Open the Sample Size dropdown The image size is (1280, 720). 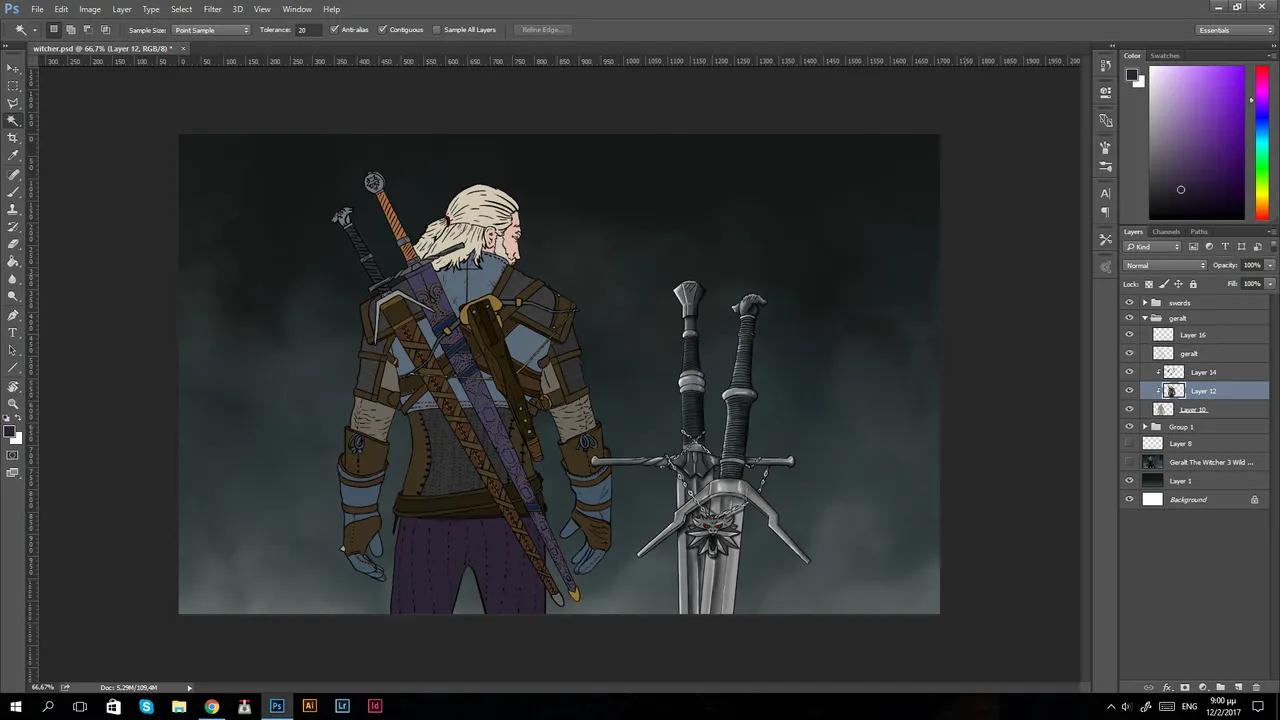coord(211,30)
